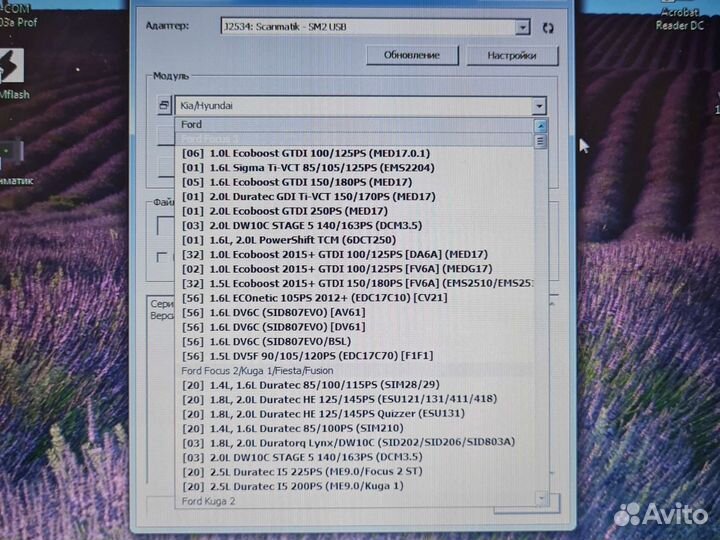Select 1.6L ECOnetic 105PS 2012+ (EDC17C10)
The height and width of the screenshot is (540, 720).
354,298
